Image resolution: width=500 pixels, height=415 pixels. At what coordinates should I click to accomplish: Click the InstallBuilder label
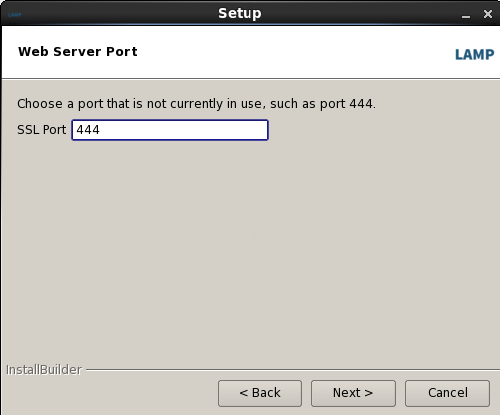pyautogui.click(x=44, y=370)
